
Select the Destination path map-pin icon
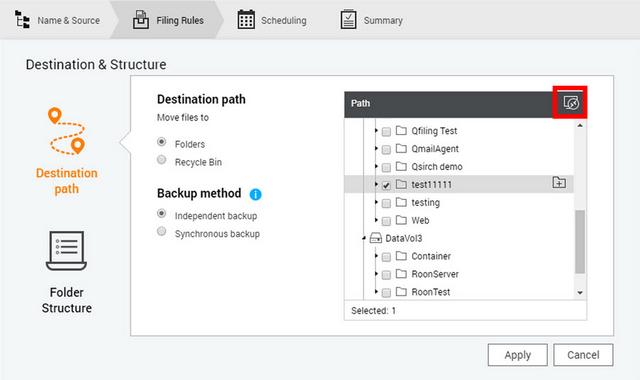[67, 131]
